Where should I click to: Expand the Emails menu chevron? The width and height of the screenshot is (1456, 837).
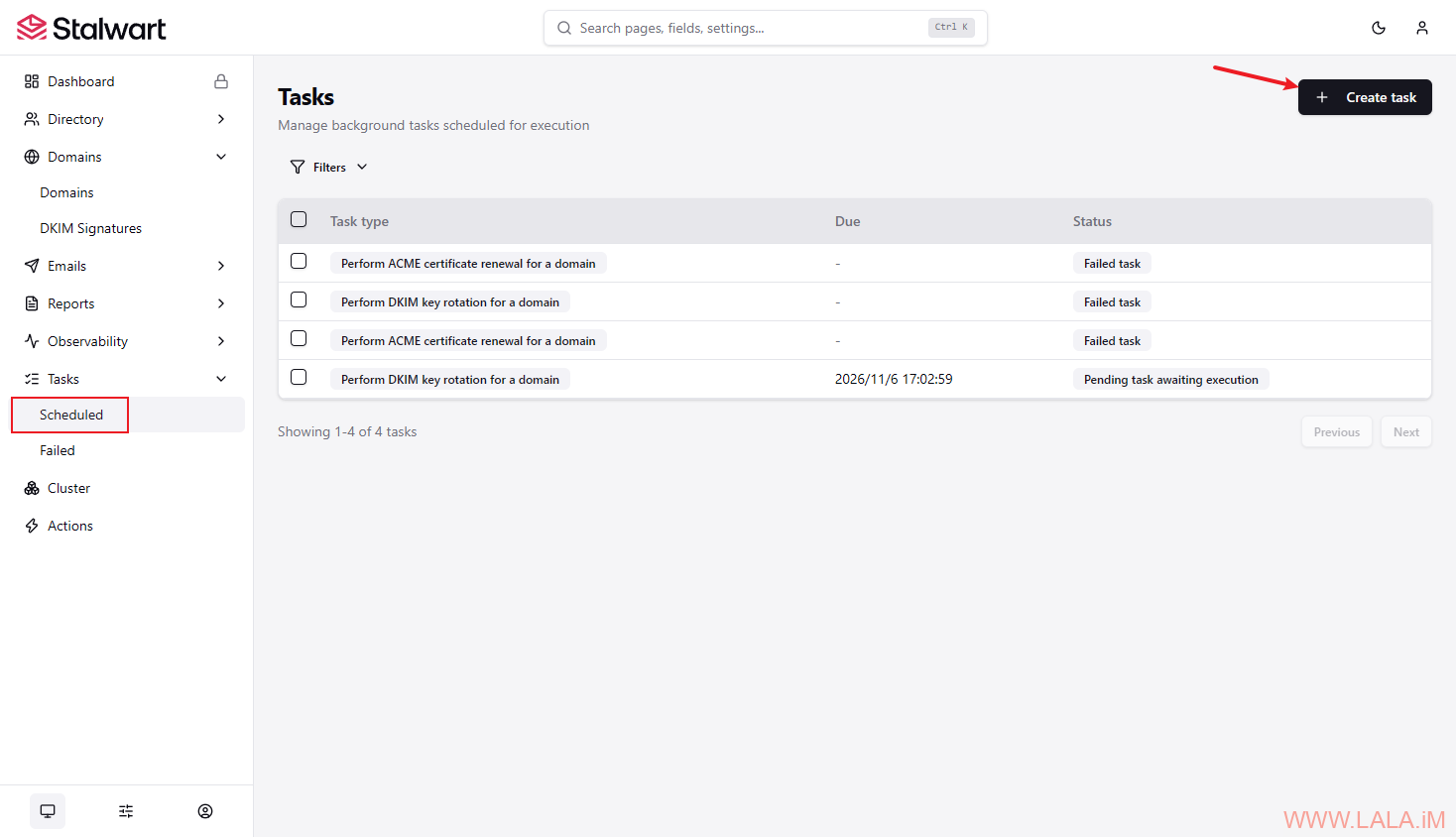221,266
